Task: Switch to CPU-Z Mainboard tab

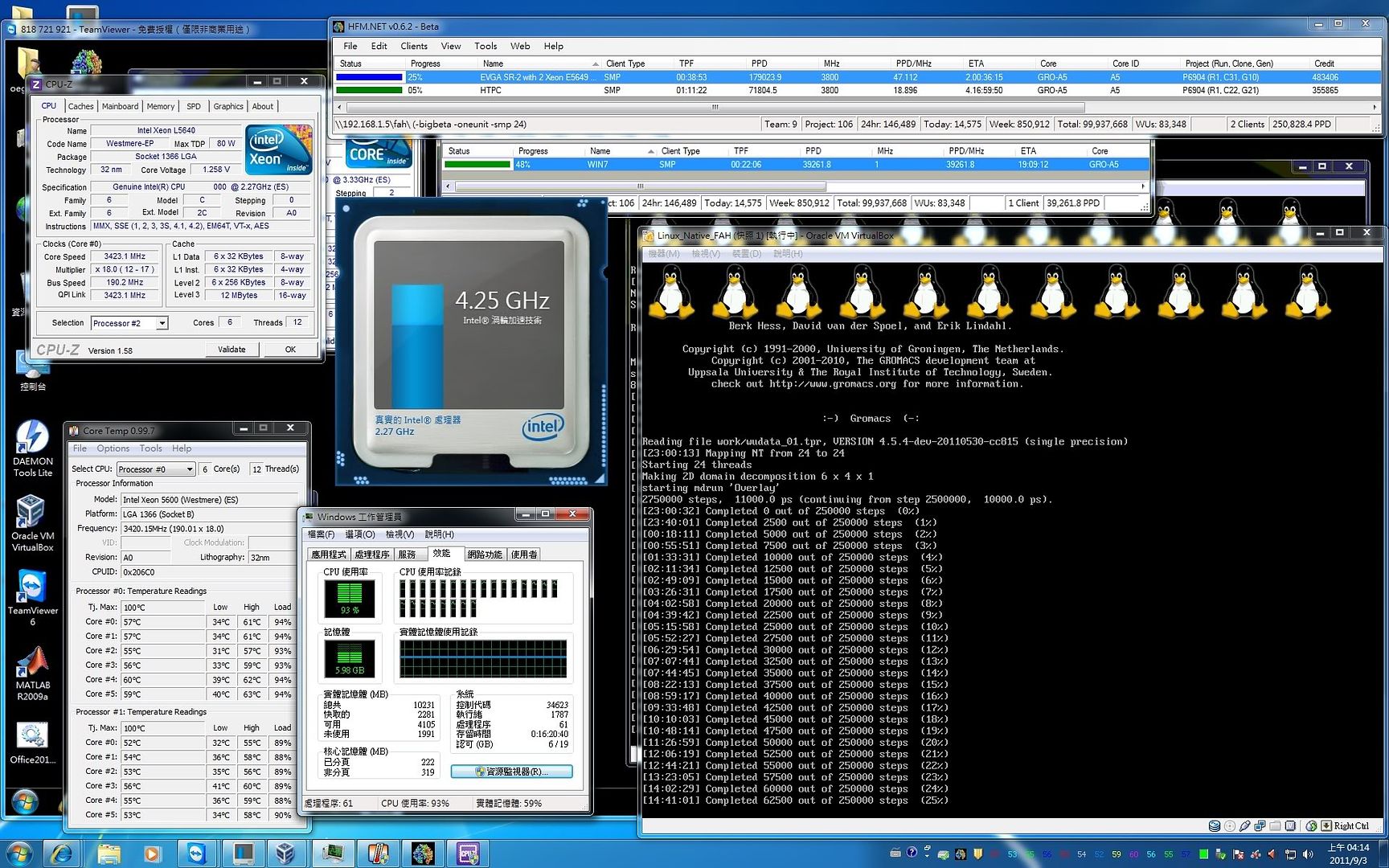Action: tap(120, 106)
